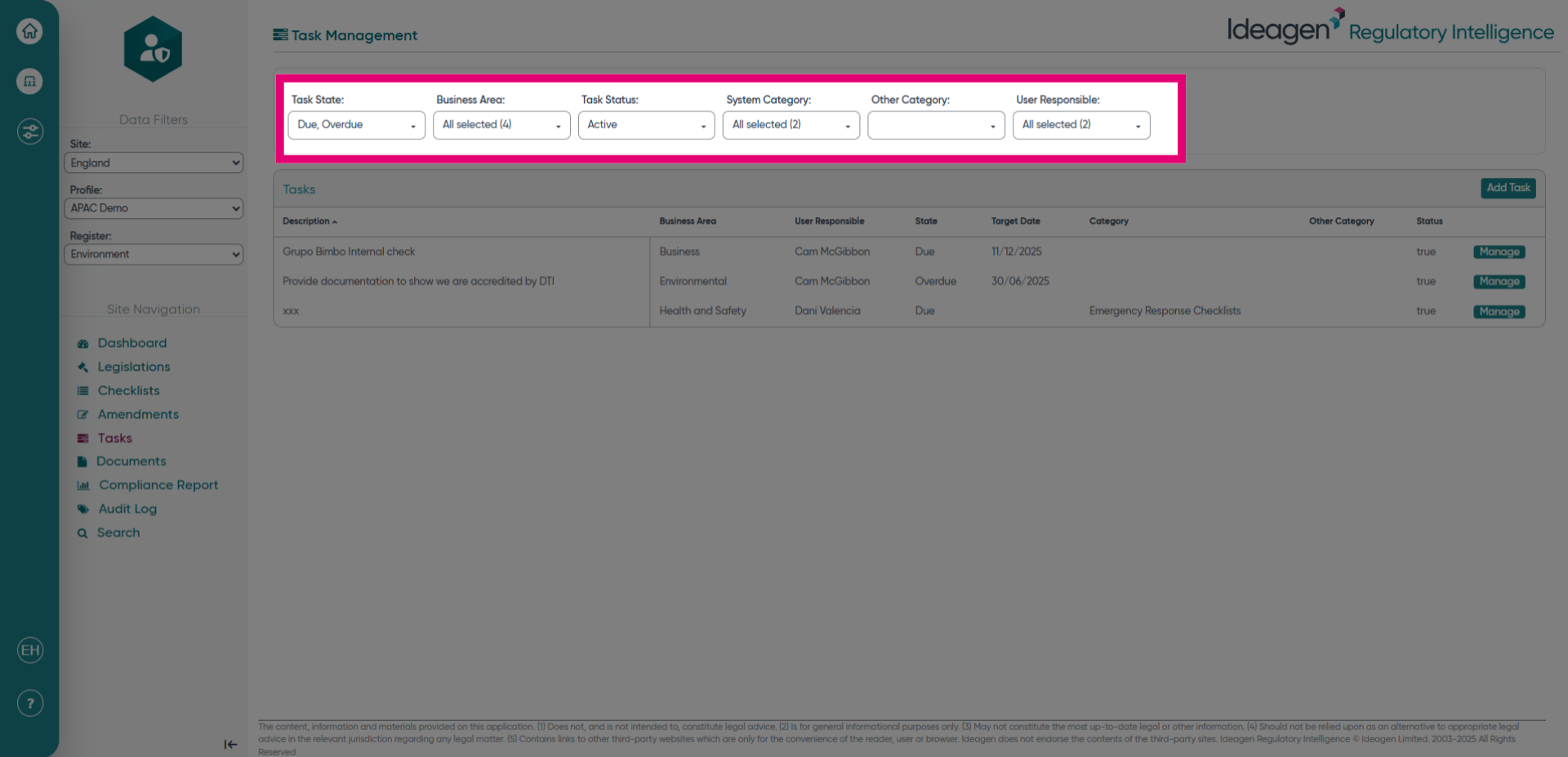Open the System Category filter dropdown
Screen dimensions: 1568x757
point(791,125)
